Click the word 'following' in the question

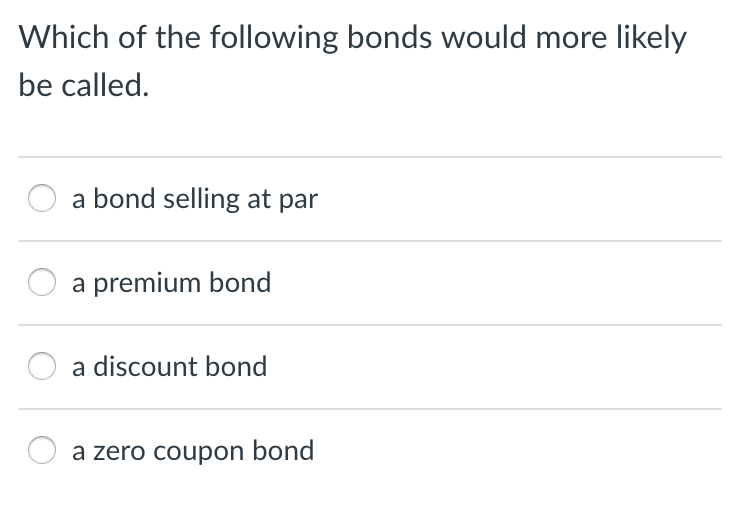point(274,39)
